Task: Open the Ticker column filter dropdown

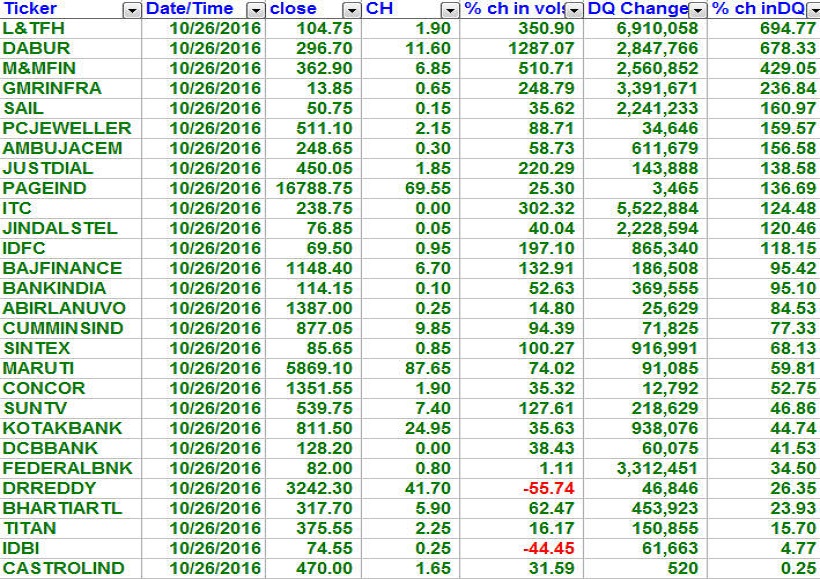Action: (132, 9)
